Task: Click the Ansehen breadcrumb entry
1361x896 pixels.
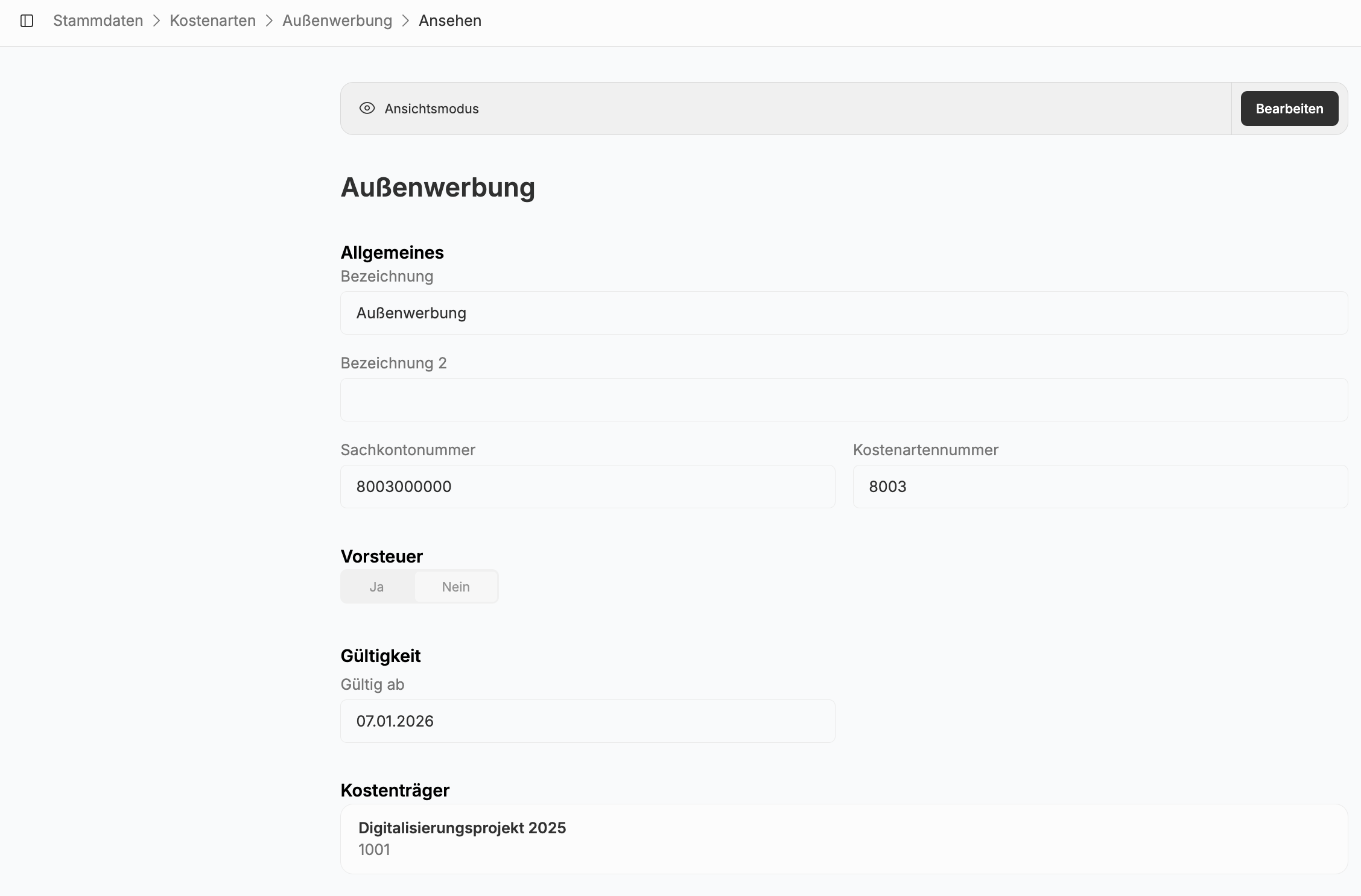Action: [450, 21]
